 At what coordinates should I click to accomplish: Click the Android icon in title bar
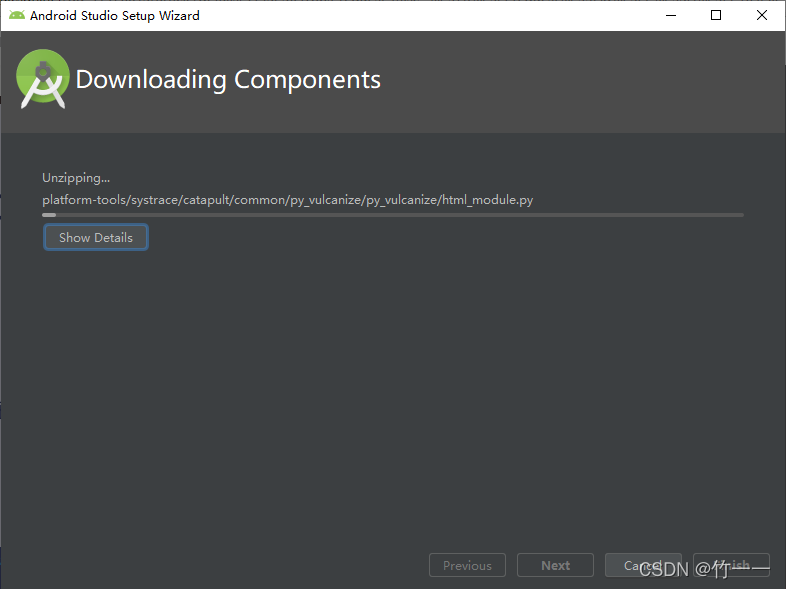pyautogui.click(x=17, y=16)
